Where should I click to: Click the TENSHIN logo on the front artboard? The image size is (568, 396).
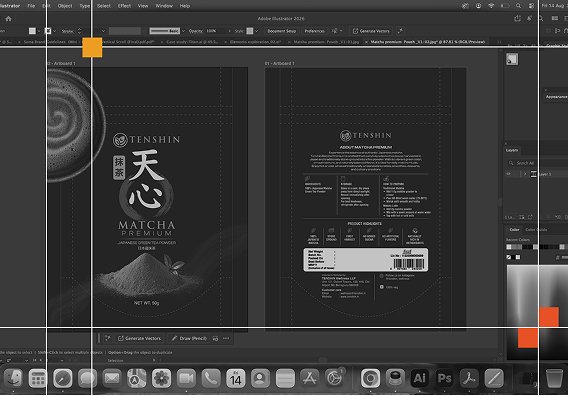coord(146,140)
